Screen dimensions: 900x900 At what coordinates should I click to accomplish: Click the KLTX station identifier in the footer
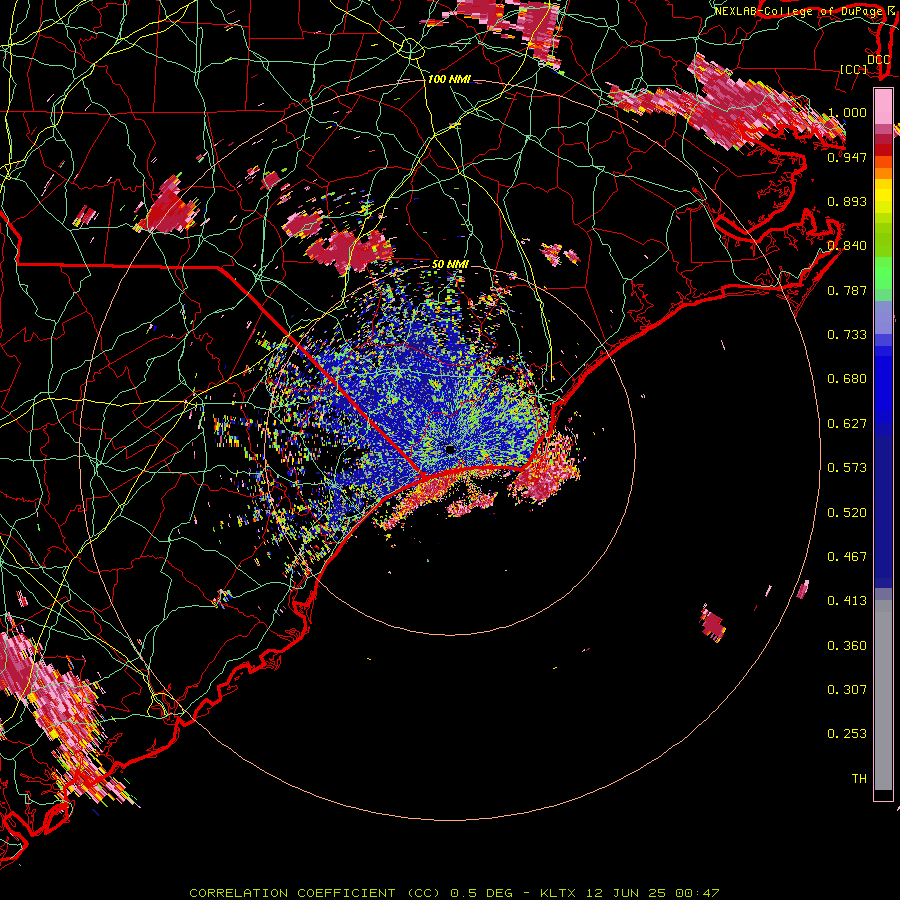(x=558, y=893)
